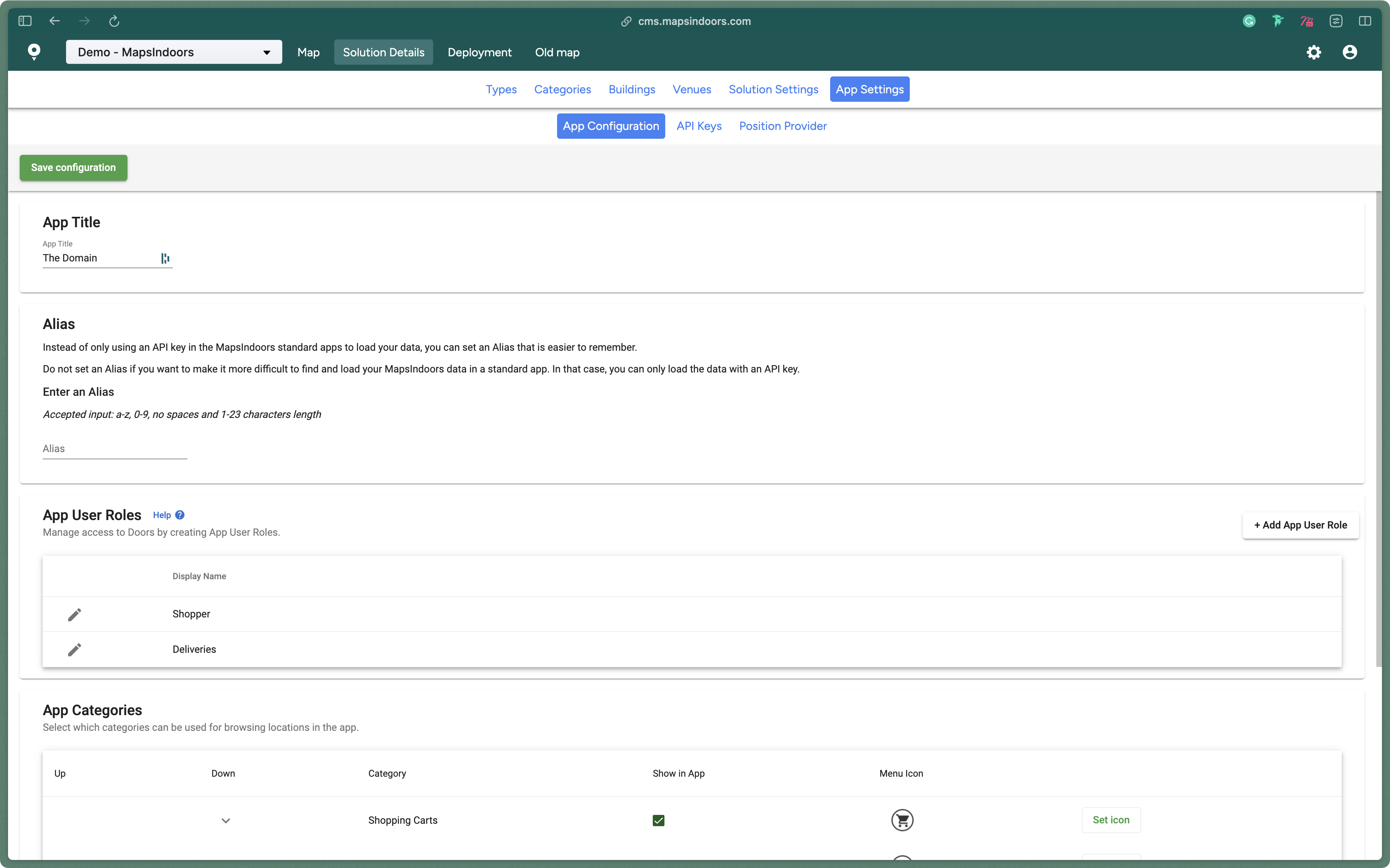1390x868 pixels.
Task: Click the Help question mark icon
Action: tap(180, 515)
